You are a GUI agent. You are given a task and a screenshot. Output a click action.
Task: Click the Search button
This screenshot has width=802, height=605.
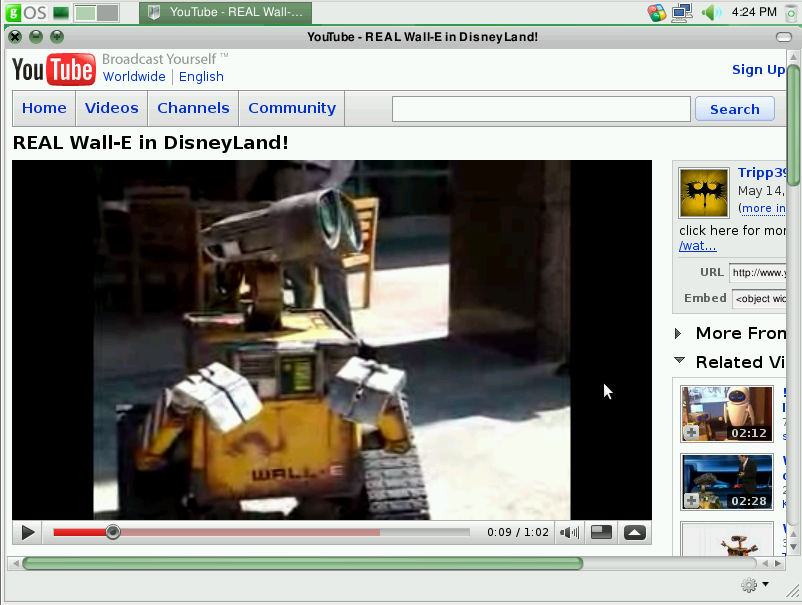pos(734,109)
